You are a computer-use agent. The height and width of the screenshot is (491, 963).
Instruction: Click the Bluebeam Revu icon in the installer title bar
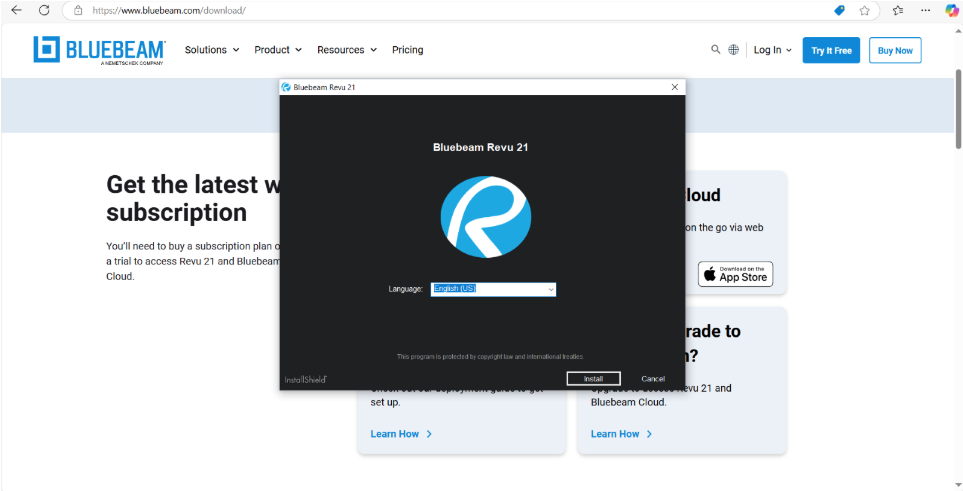click(x=287, y=87)
